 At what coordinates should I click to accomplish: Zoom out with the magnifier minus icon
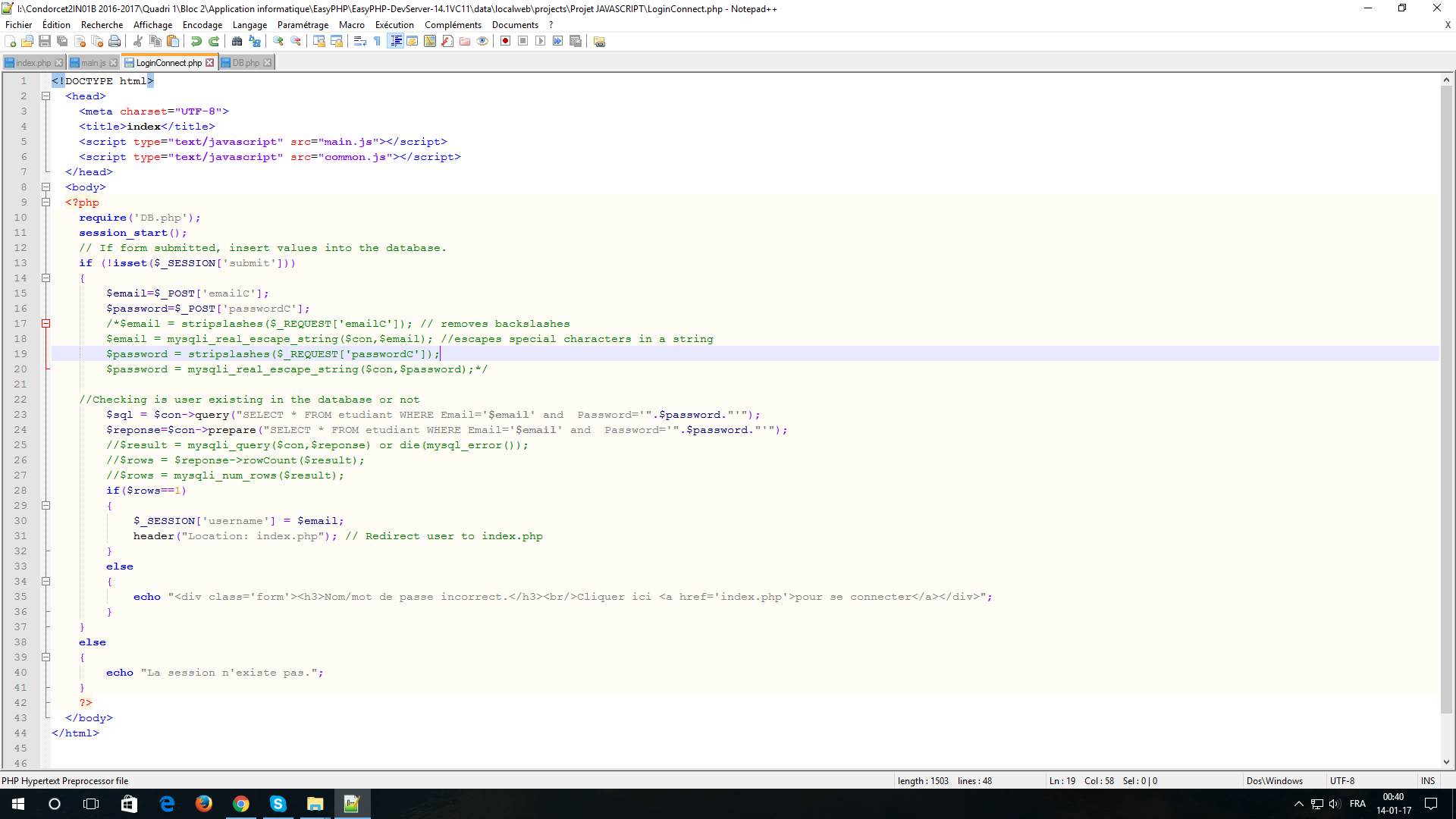pyautogui.click(x=296, y=42)
